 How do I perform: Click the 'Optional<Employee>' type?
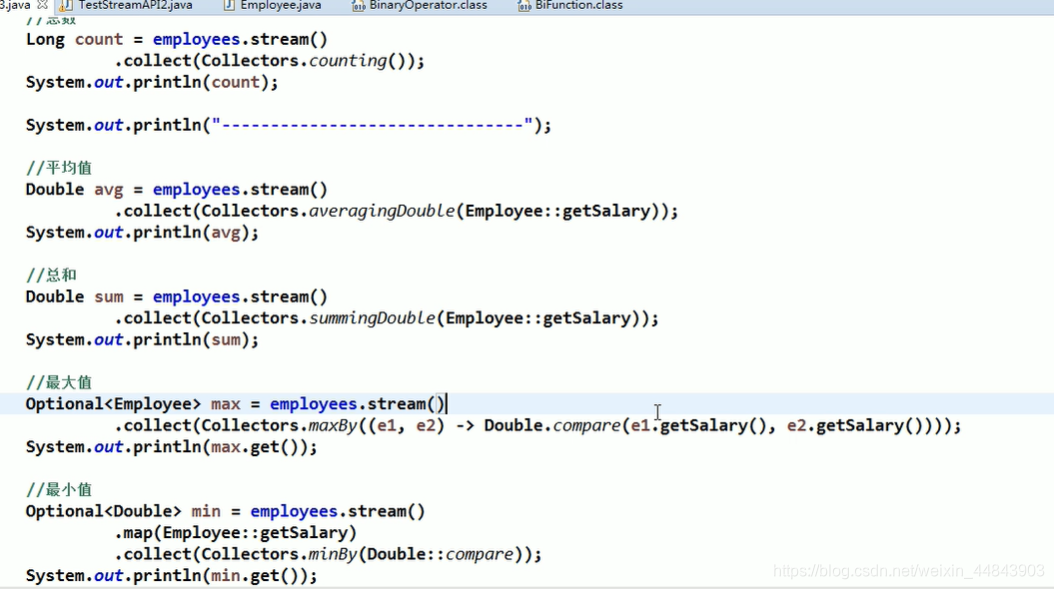tap(113, 404)
